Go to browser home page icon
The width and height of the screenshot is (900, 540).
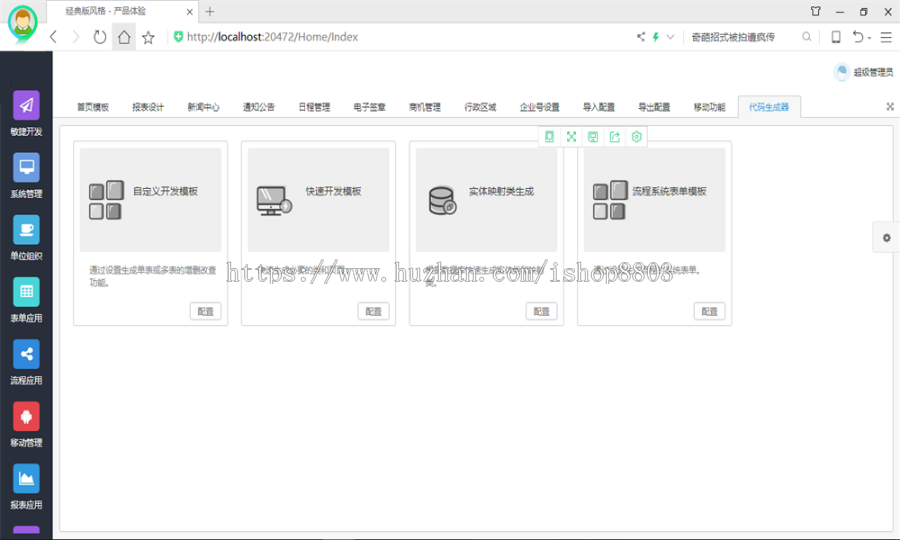pyautogui.click(x=124, y=37)
